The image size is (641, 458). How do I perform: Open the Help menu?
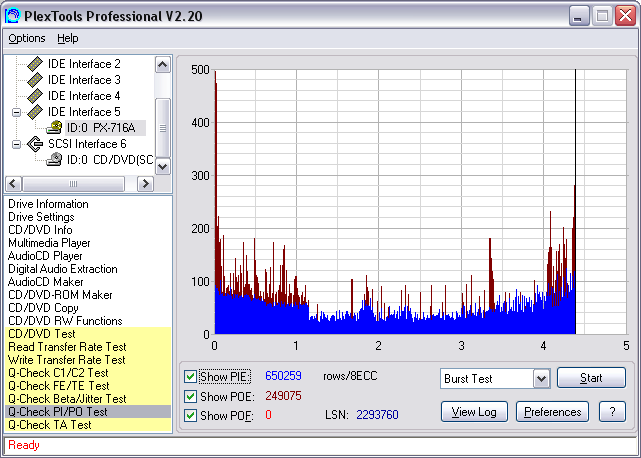click(x=67, y=38)
